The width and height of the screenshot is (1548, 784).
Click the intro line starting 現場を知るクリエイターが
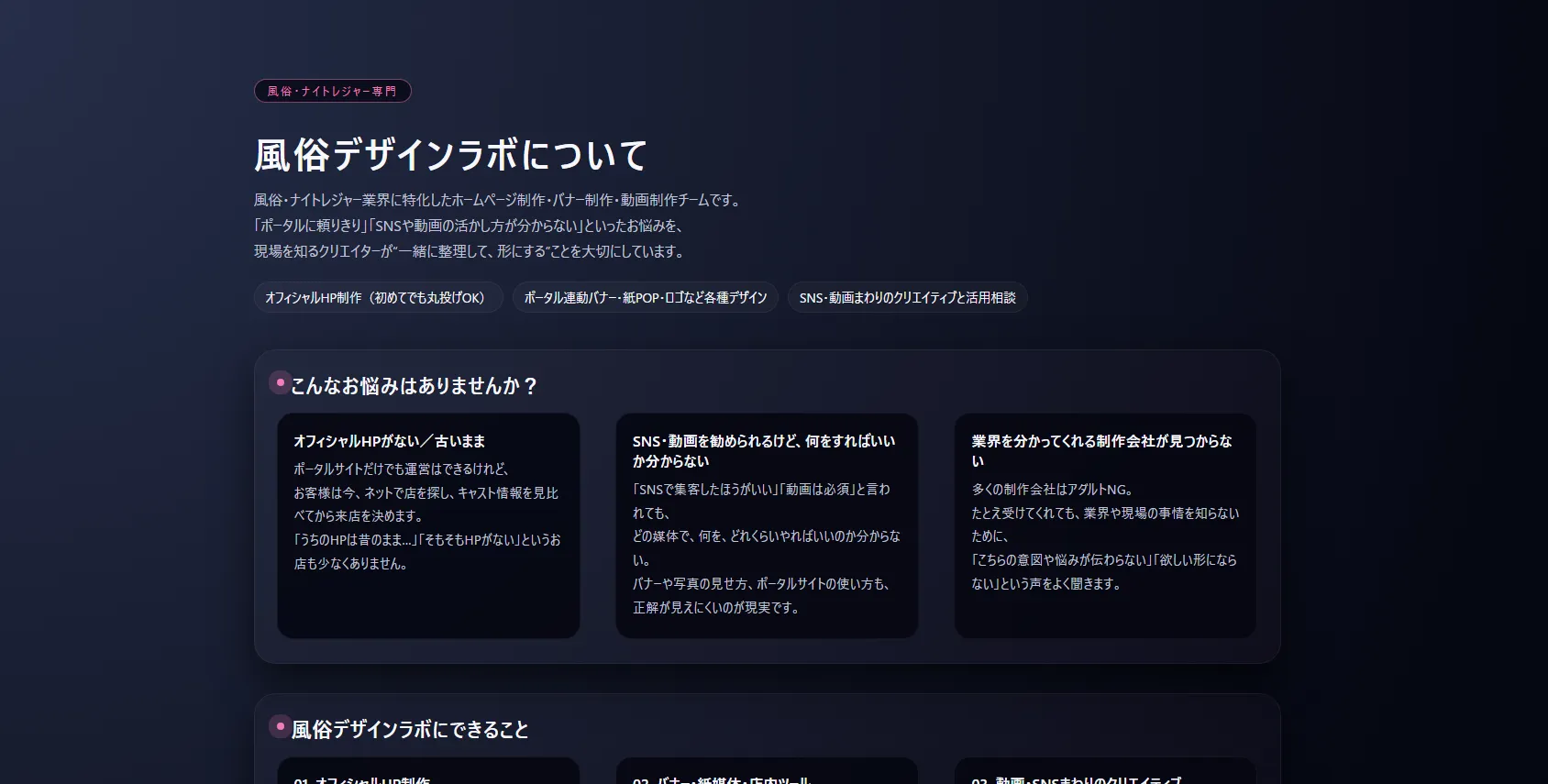coord(469,251)
